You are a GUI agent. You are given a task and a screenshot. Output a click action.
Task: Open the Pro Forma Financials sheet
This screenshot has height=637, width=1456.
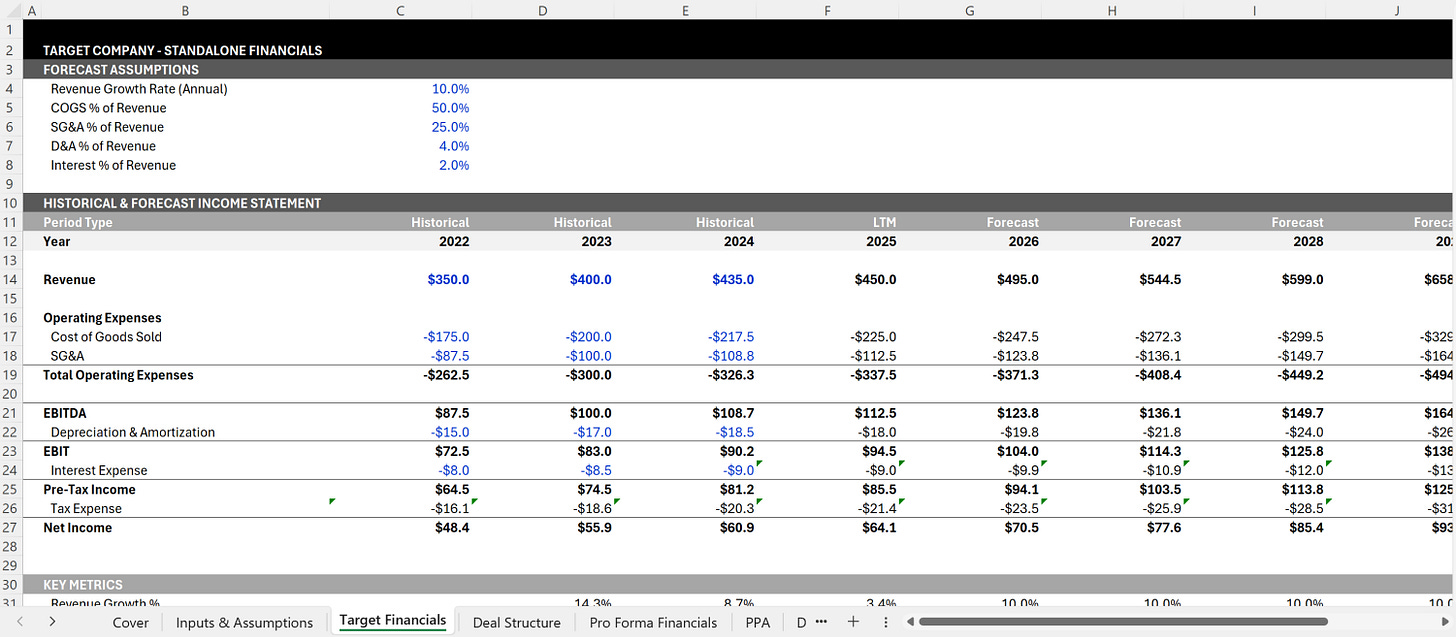point(652,622)
